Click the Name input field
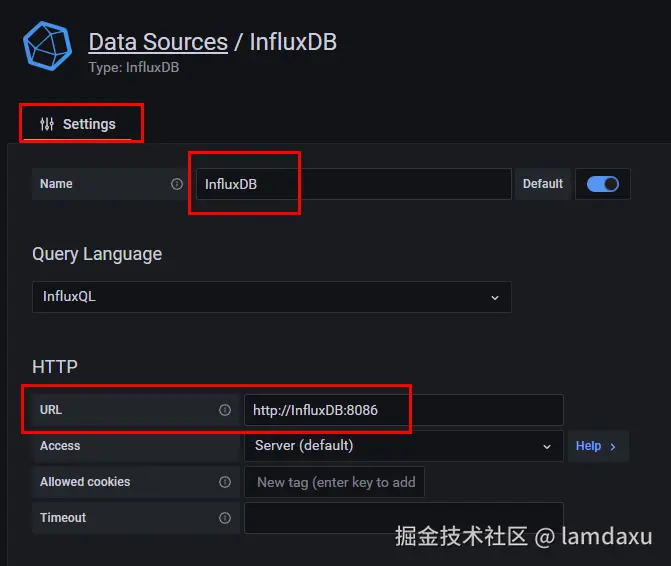 click(x=353, y=184)
